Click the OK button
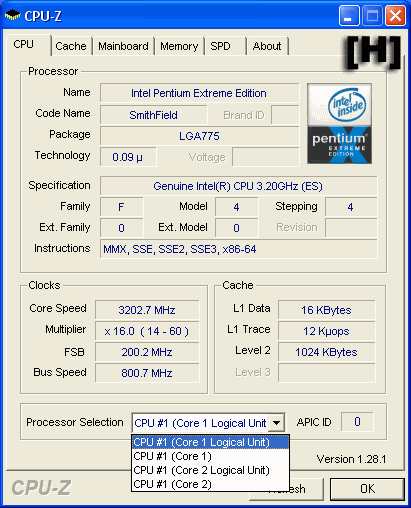 [367, 489]
